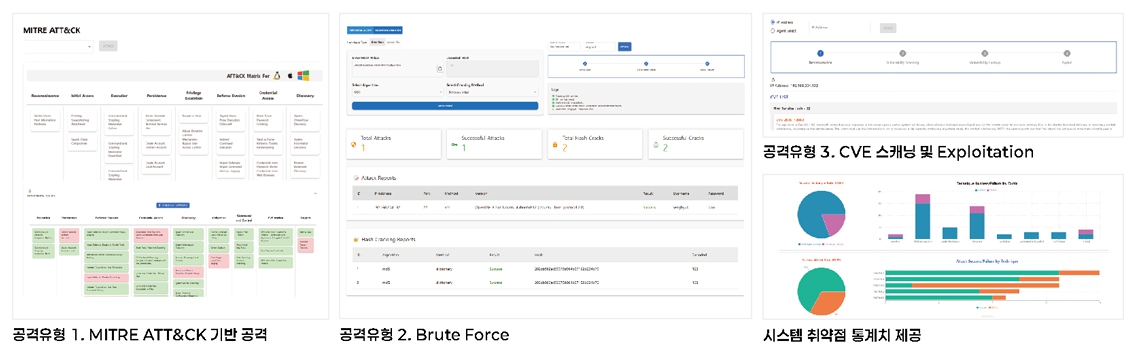Screen dimensions: 1131x360
Task: Click the unlock icon in Successful Cracks card
Action: pos(654,144)
